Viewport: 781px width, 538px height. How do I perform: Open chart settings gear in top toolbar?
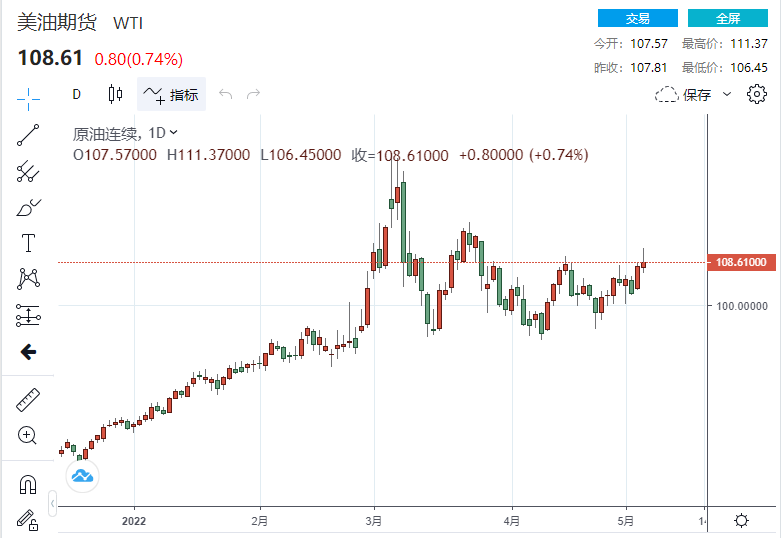point(757,95)
